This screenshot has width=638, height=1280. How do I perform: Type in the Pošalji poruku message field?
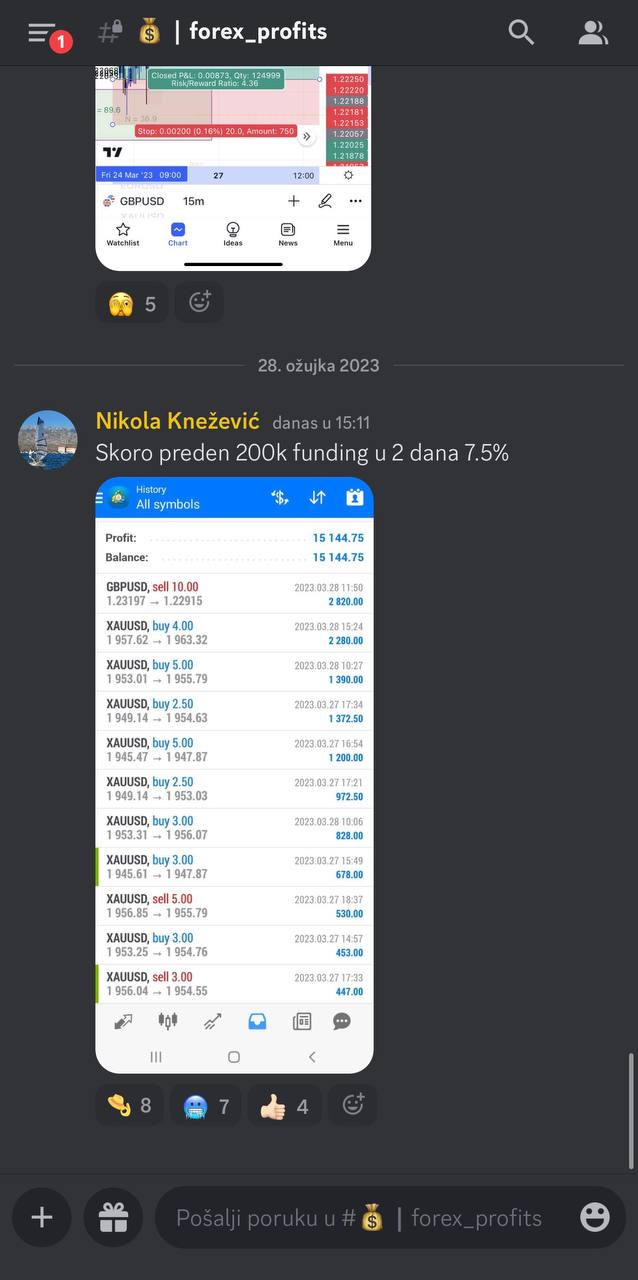[360, 1218]
